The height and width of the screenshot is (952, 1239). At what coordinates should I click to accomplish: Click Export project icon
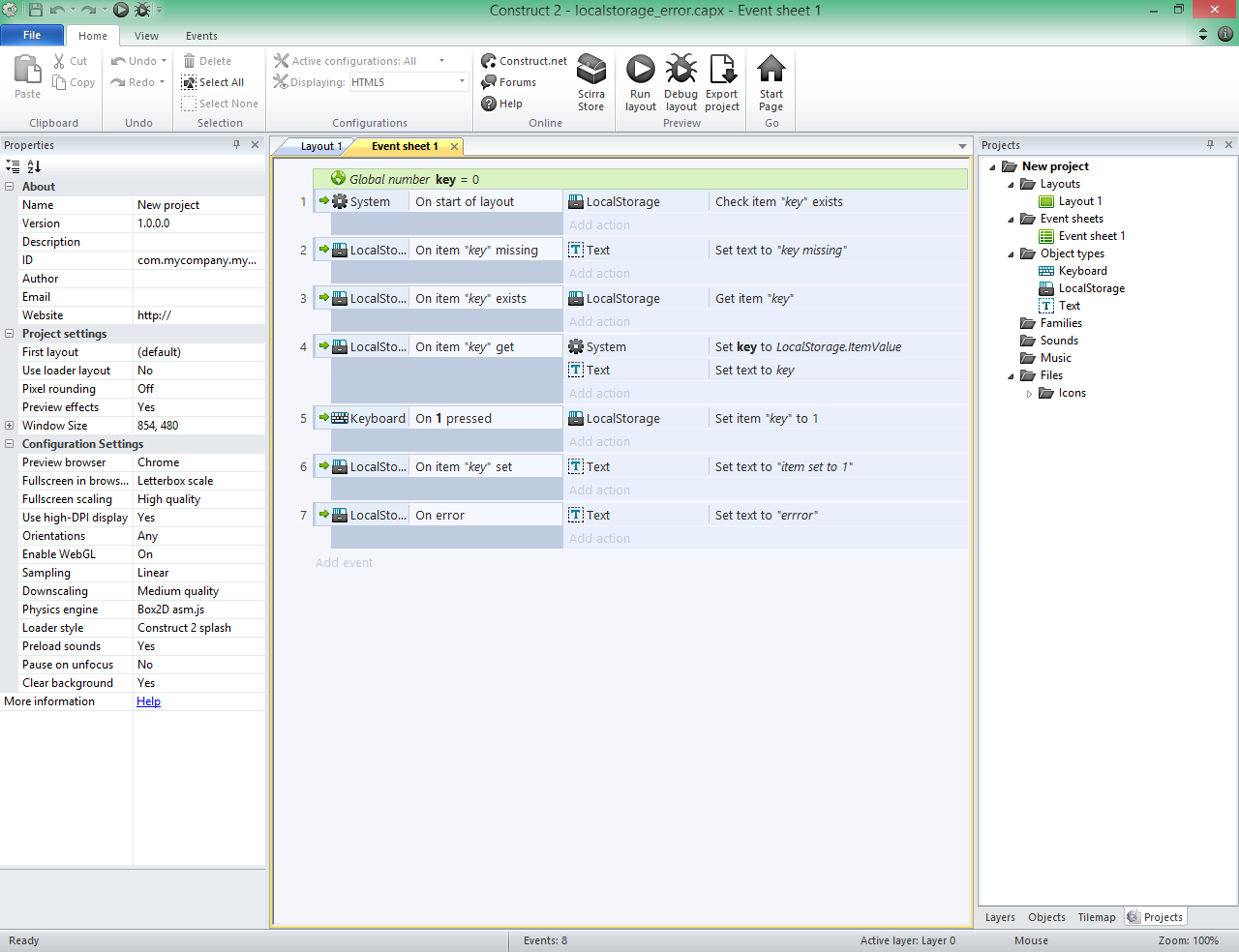(722, 69)
